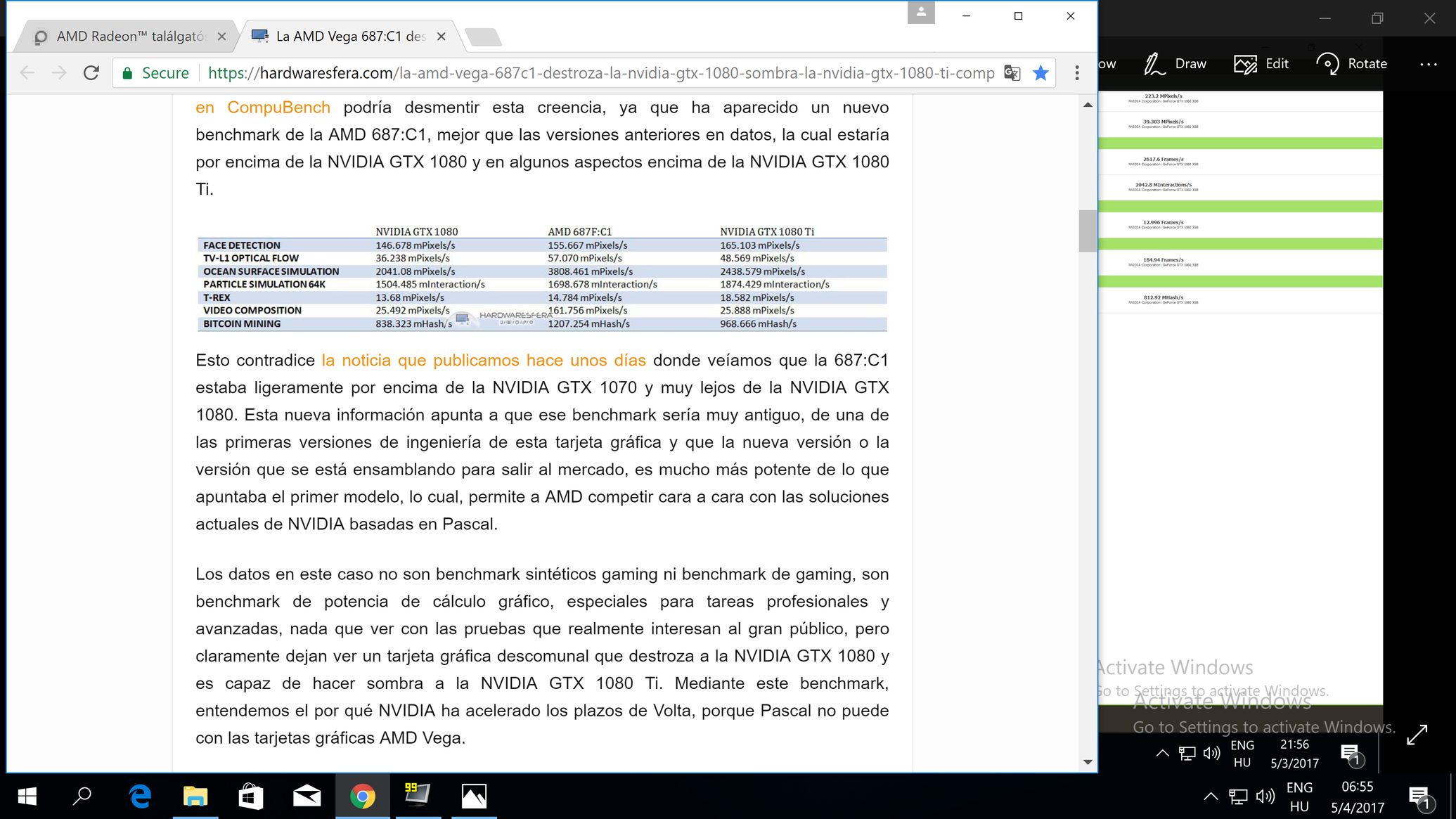
Task: Open the Windows Start menu
Action: (x=27, y=796)
